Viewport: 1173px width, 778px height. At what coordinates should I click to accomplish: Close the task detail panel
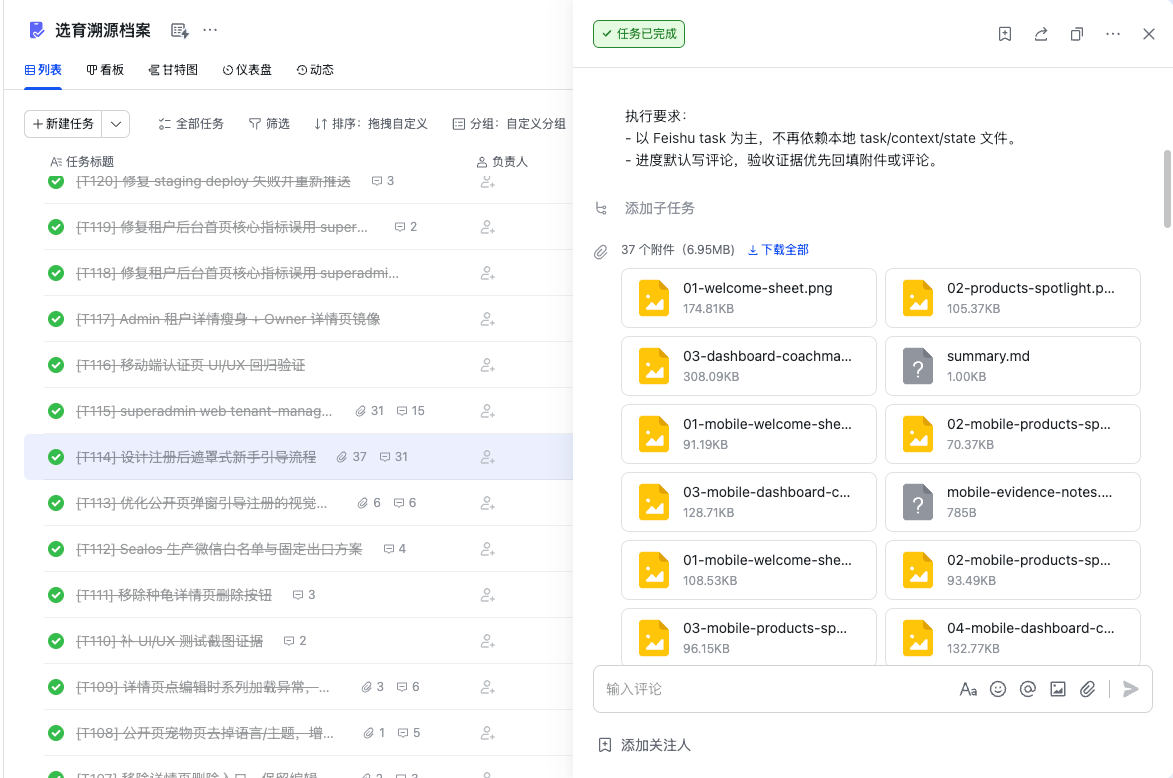1148,34
